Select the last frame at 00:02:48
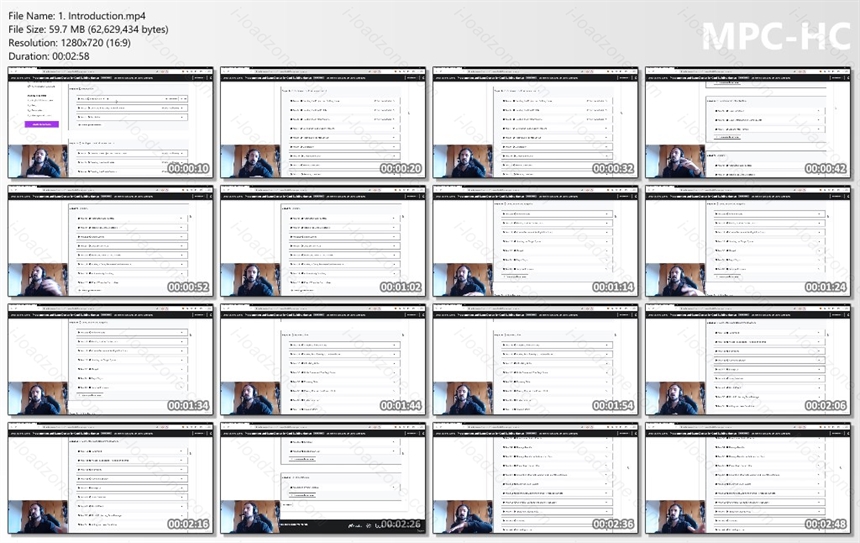This screenshot has height=543, width=860. pyautogui.click(x=748, y=478)
